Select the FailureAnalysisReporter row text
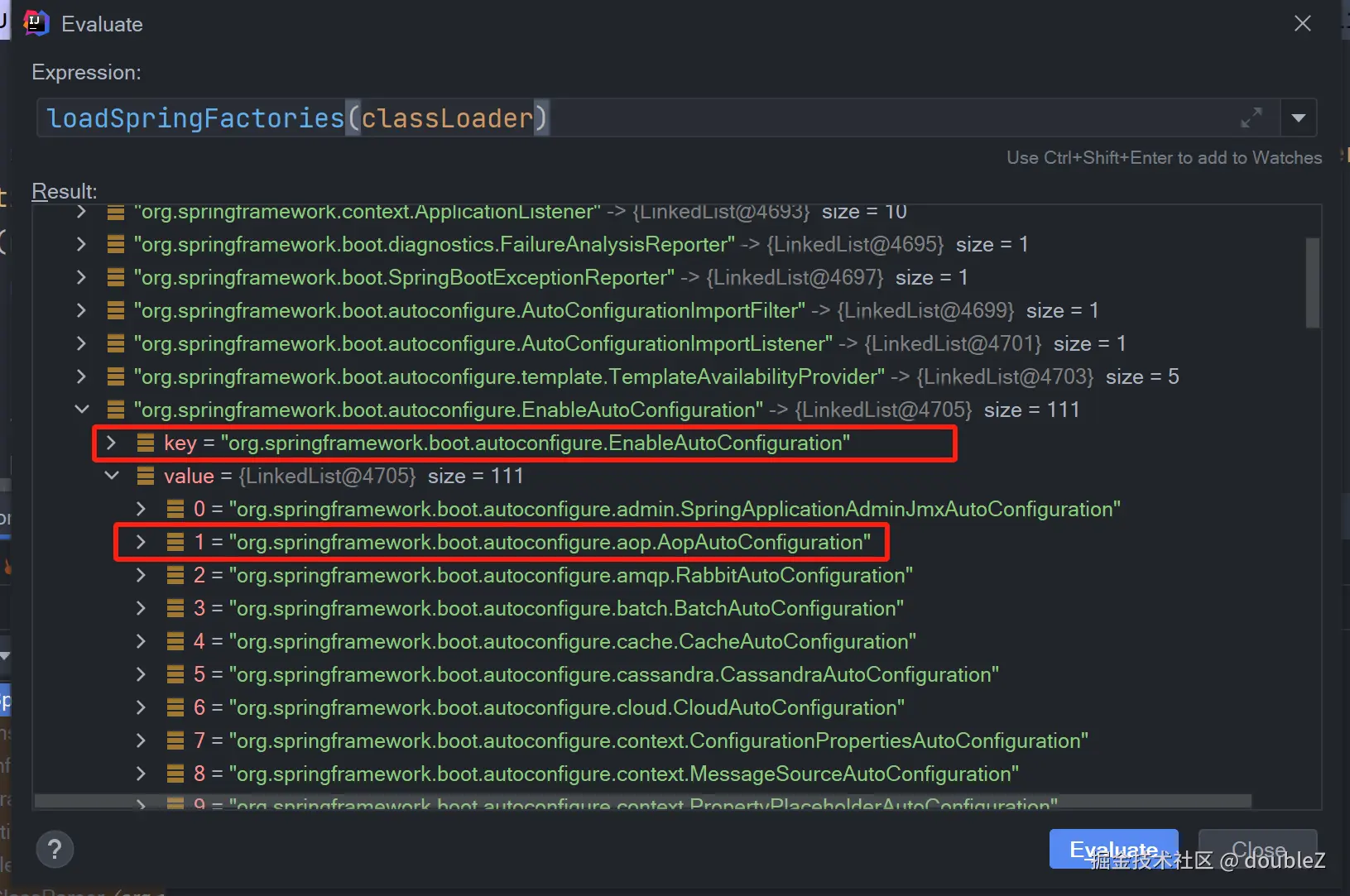The width and height of the screenshot is (1350, 896). point(581,244)
